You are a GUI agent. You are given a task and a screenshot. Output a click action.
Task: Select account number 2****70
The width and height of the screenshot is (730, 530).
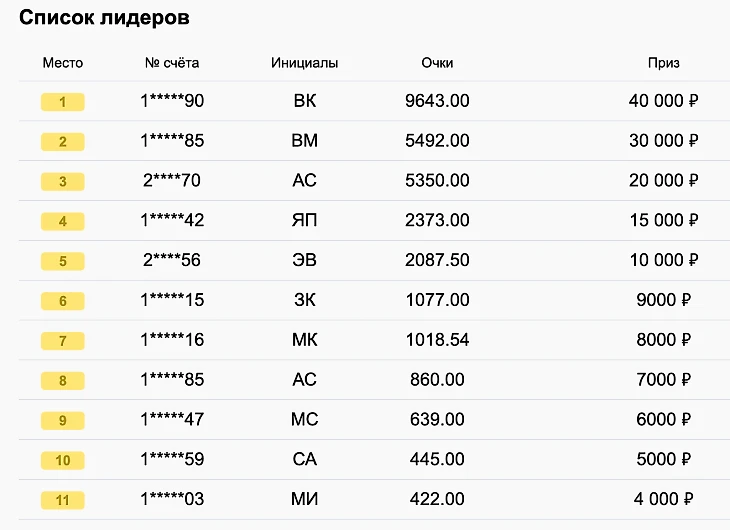point(172,181)
